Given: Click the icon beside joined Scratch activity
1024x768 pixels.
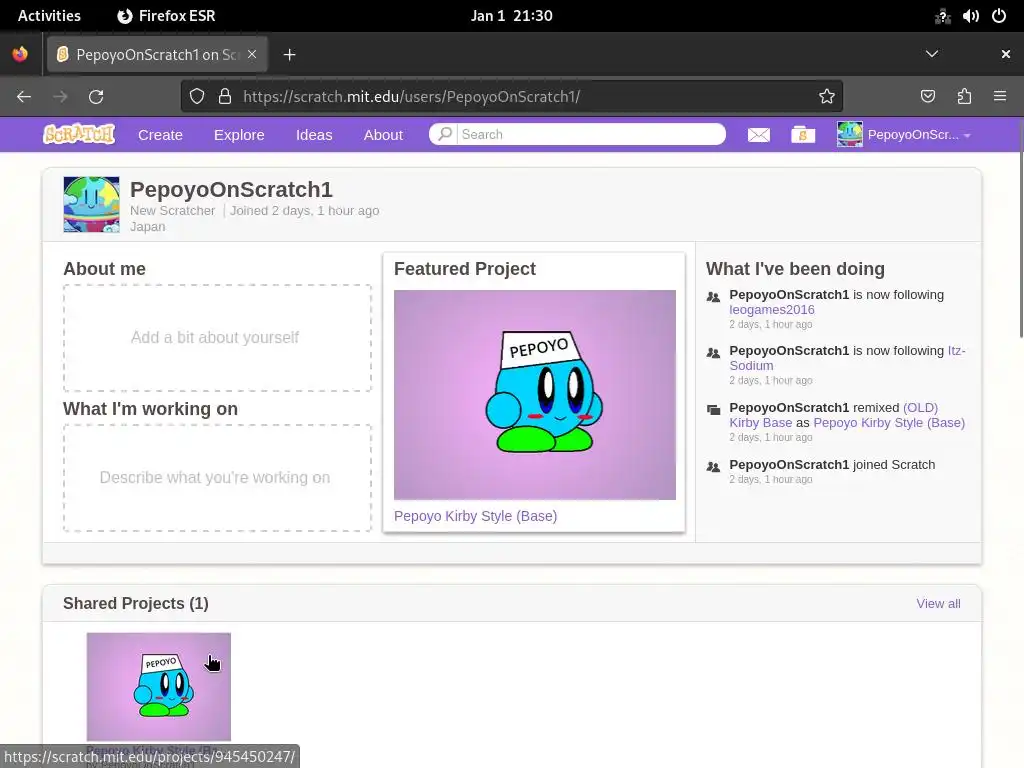Looking at the screenshot, I should coord(713,467).
